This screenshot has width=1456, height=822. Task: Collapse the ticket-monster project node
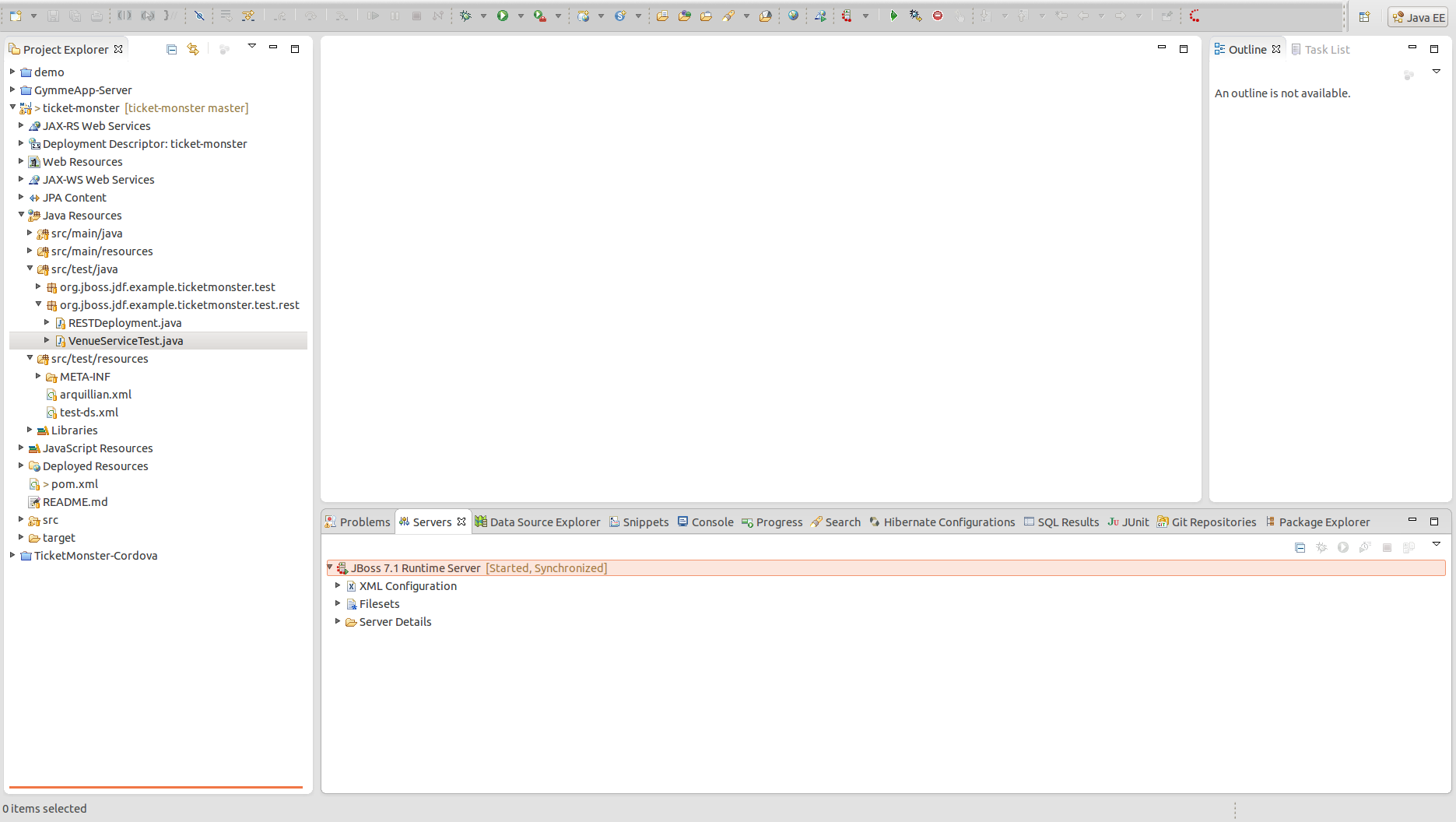click(x=12, y=107)
